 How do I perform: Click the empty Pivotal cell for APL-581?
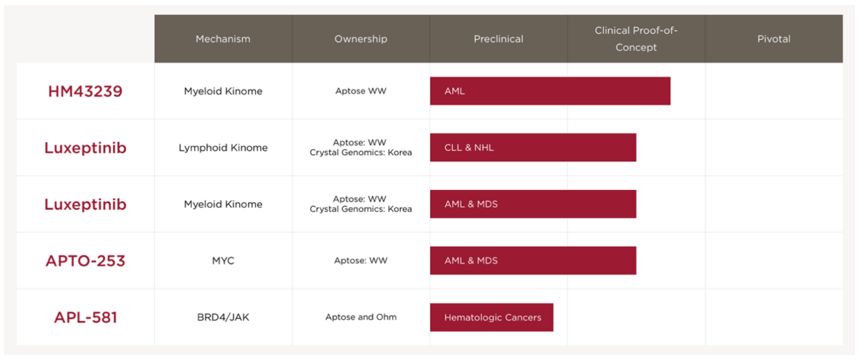774,317
